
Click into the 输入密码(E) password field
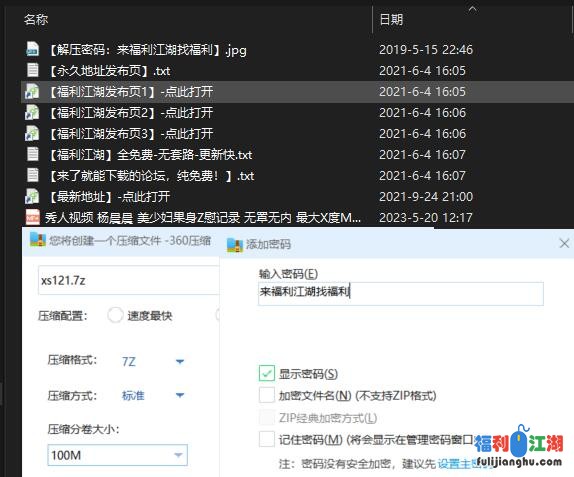pos(401,293)
